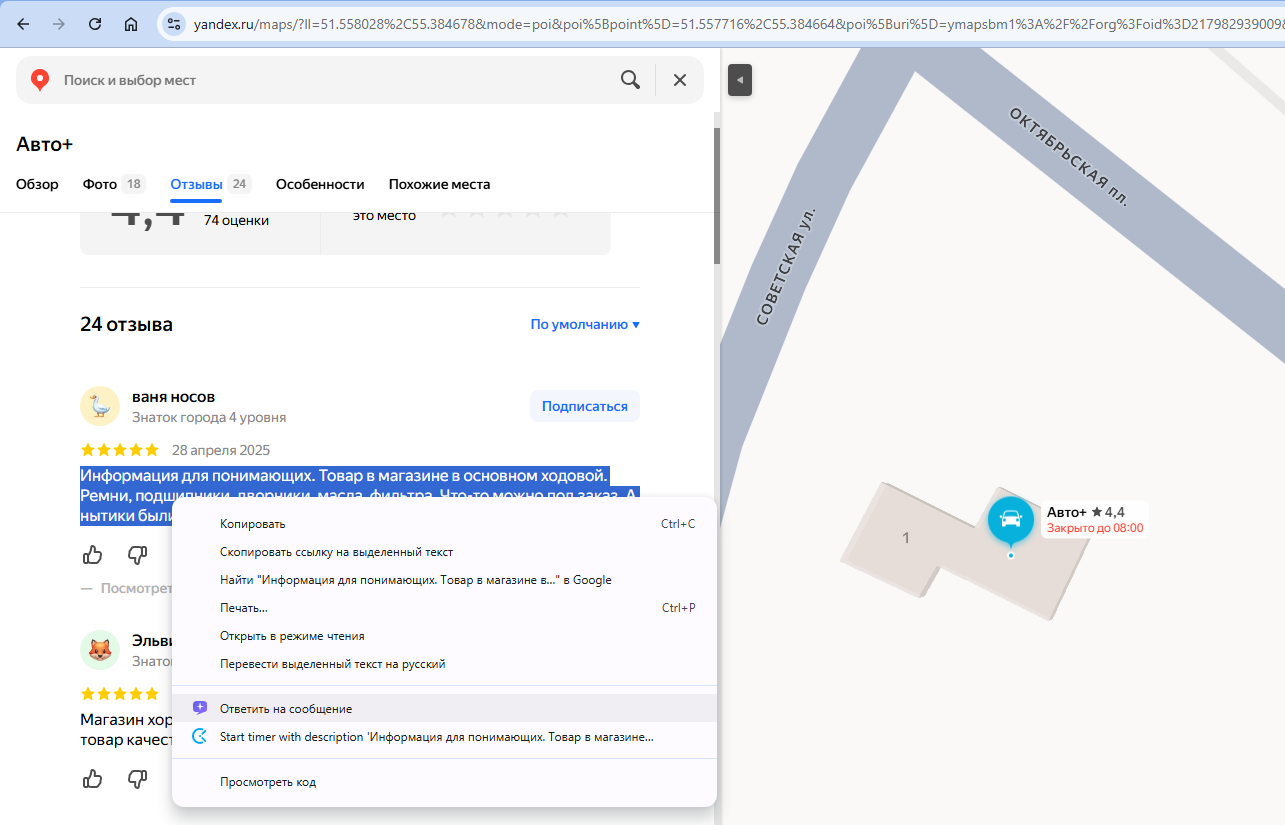
Task: Click the 'Советская ул.' street label
Action: (786, 266)
